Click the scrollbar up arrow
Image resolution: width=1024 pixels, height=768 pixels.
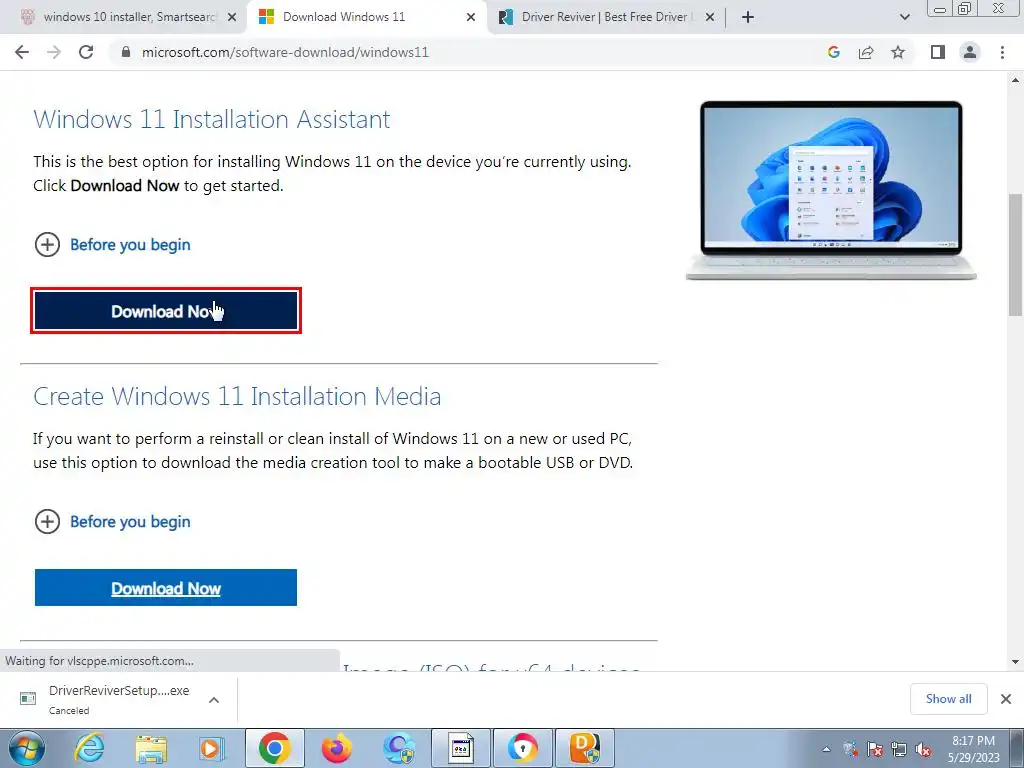pos(1015,80)
